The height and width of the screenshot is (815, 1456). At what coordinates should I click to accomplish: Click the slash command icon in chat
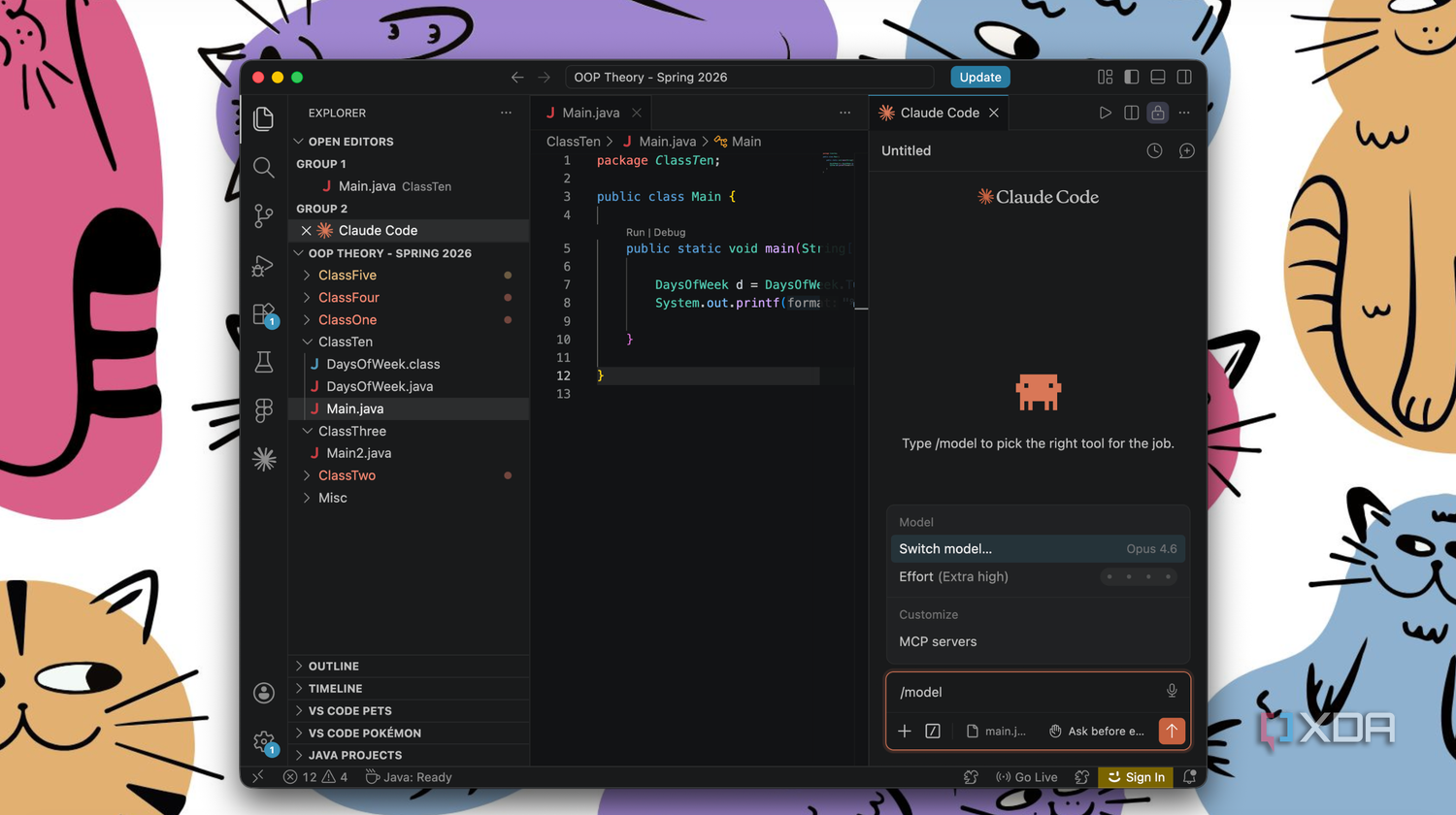coord(933,731)
